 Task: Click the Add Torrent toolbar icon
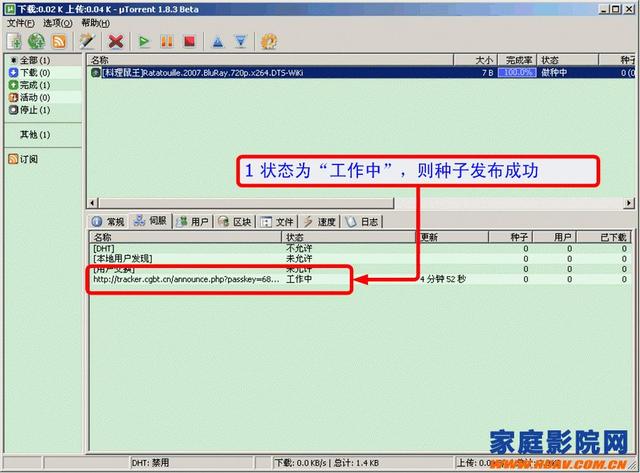pos(14,41)
